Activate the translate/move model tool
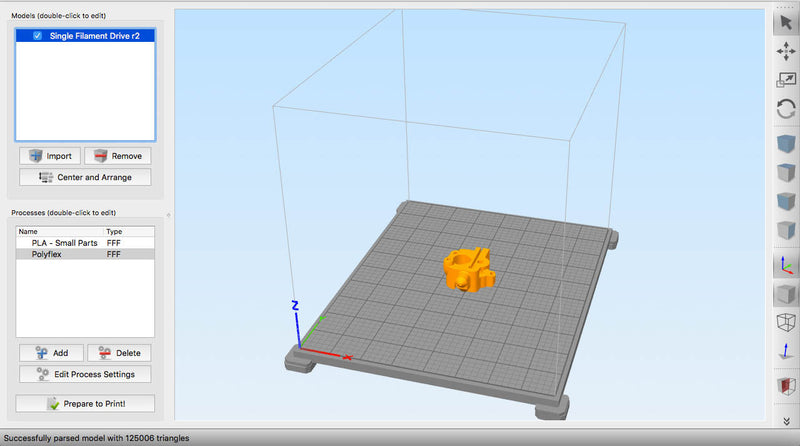The height and width of the screenshot is (446, 800). pos(786,52)
